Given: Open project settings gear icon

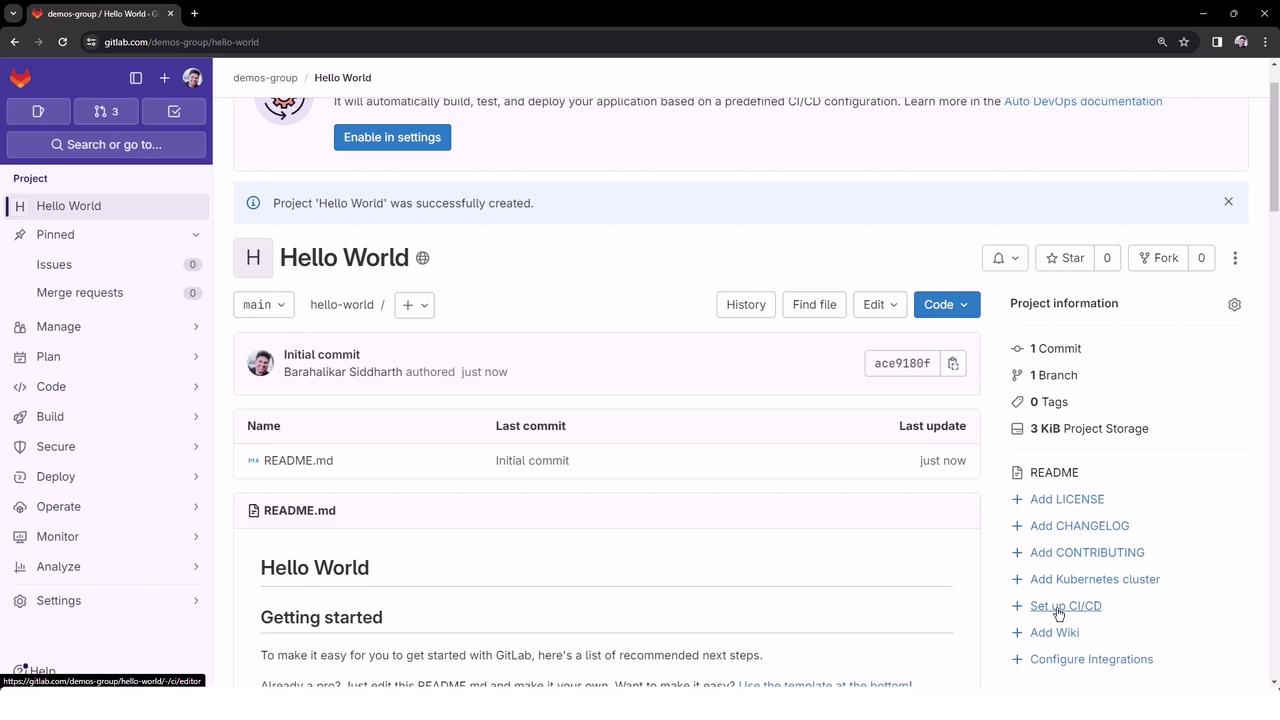Looking at the screenshot, I should [x=1234, y=304].
